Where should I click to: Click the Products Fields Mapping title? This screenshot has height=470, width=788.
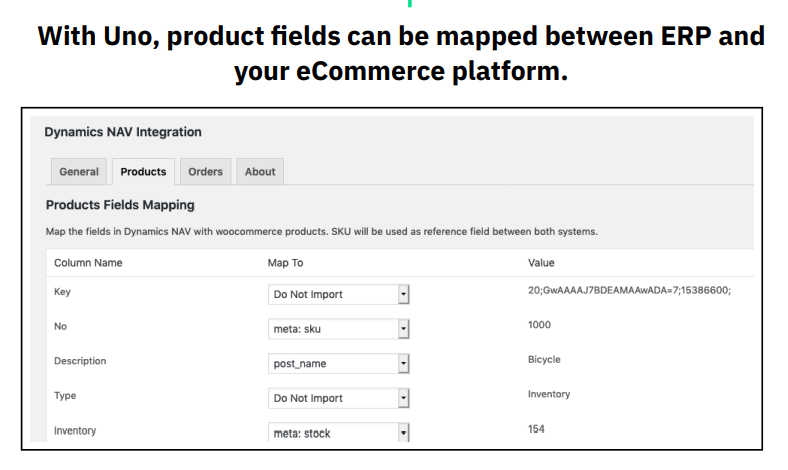point(120,205)
